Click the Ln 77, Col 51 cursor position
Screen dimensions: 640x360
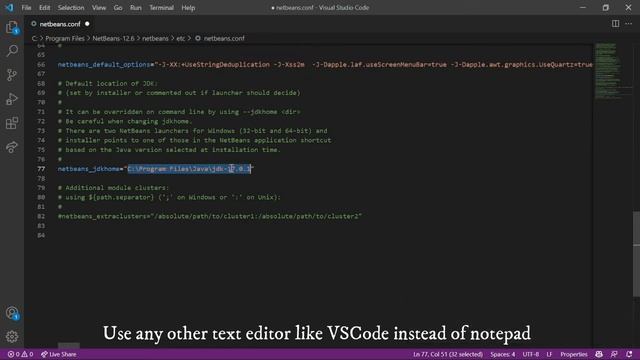(448, 354)
